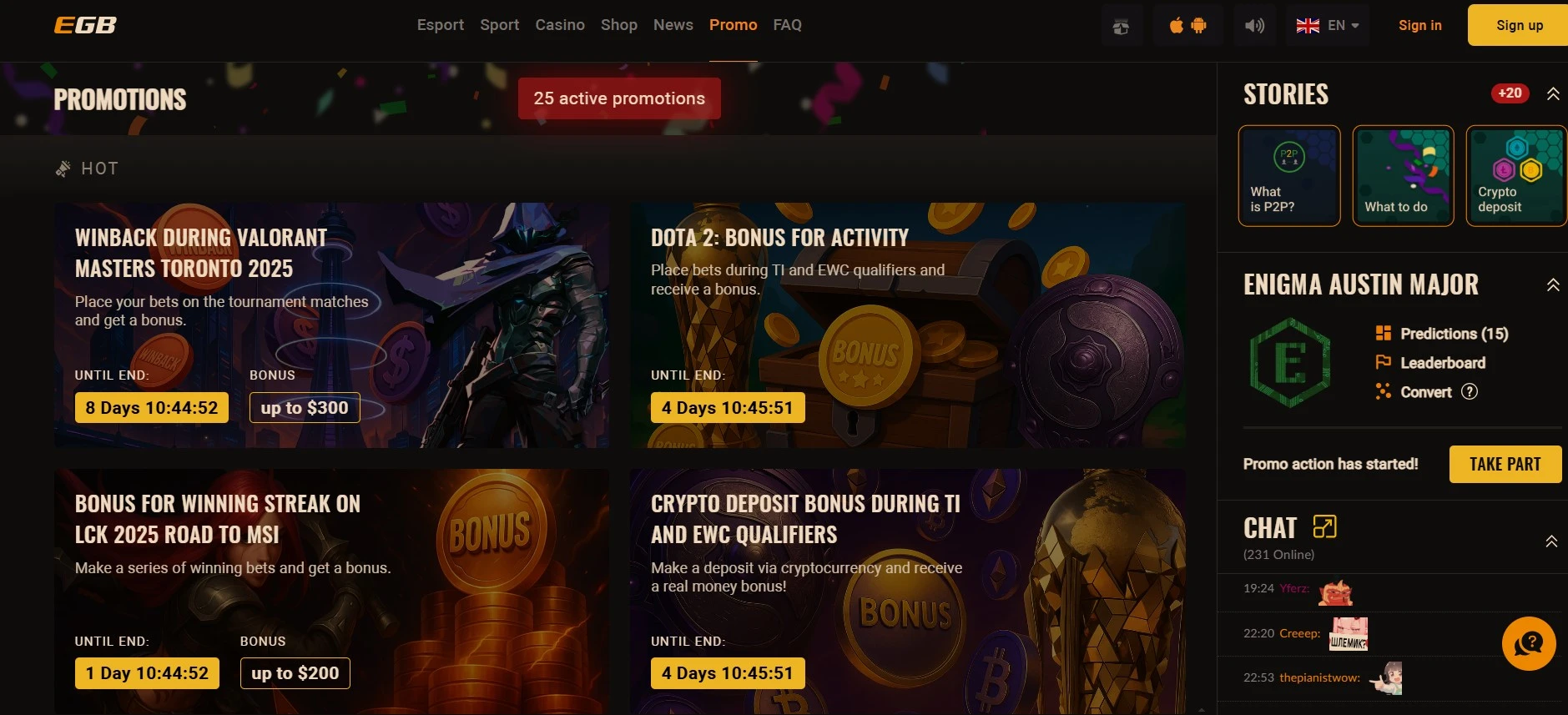This screenshot has height=715, width=1568.
Task: View the 'What is P2P?' story
Action: tap(1289, 176)
